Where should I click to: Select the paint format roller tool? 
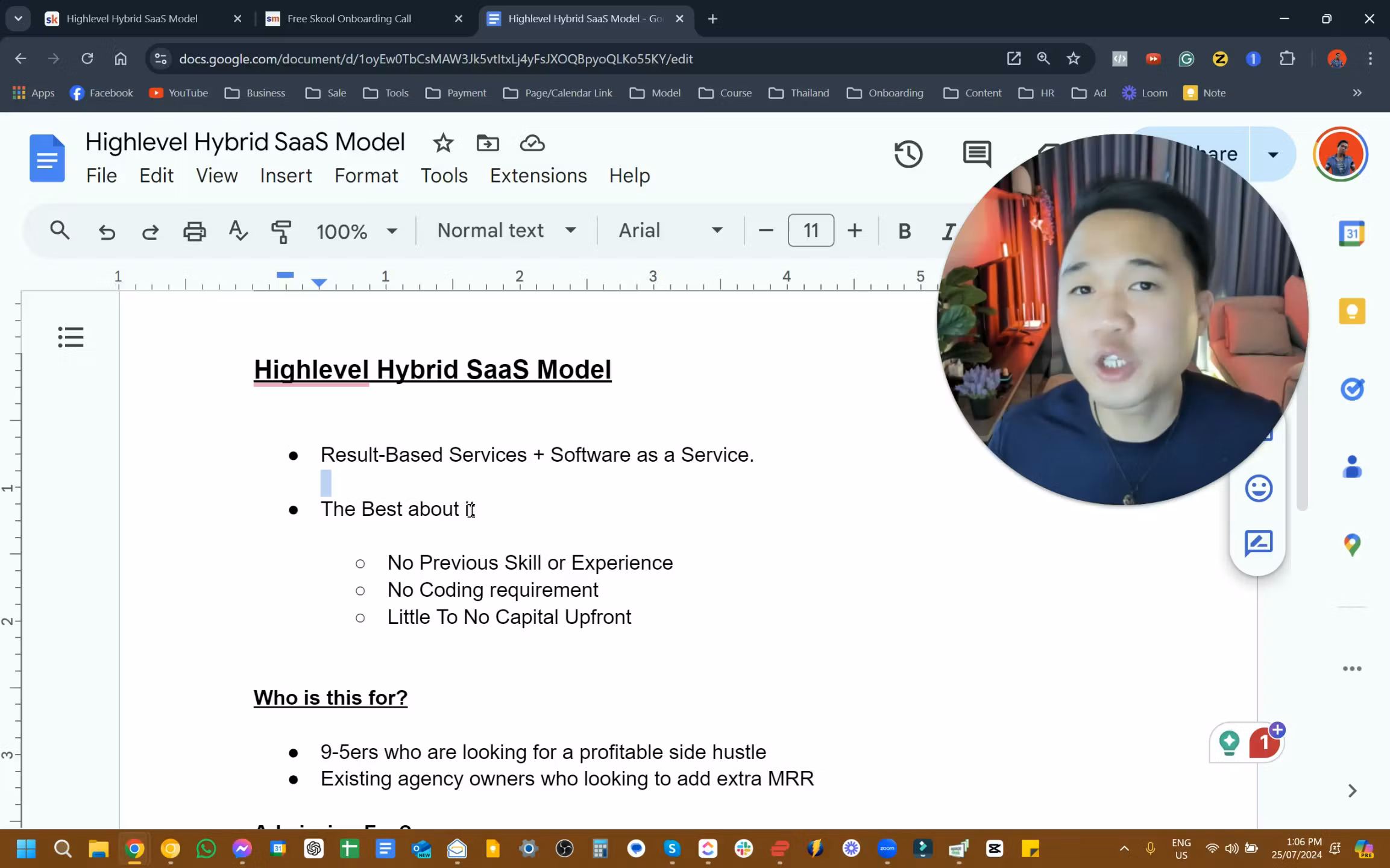[281, 231]
